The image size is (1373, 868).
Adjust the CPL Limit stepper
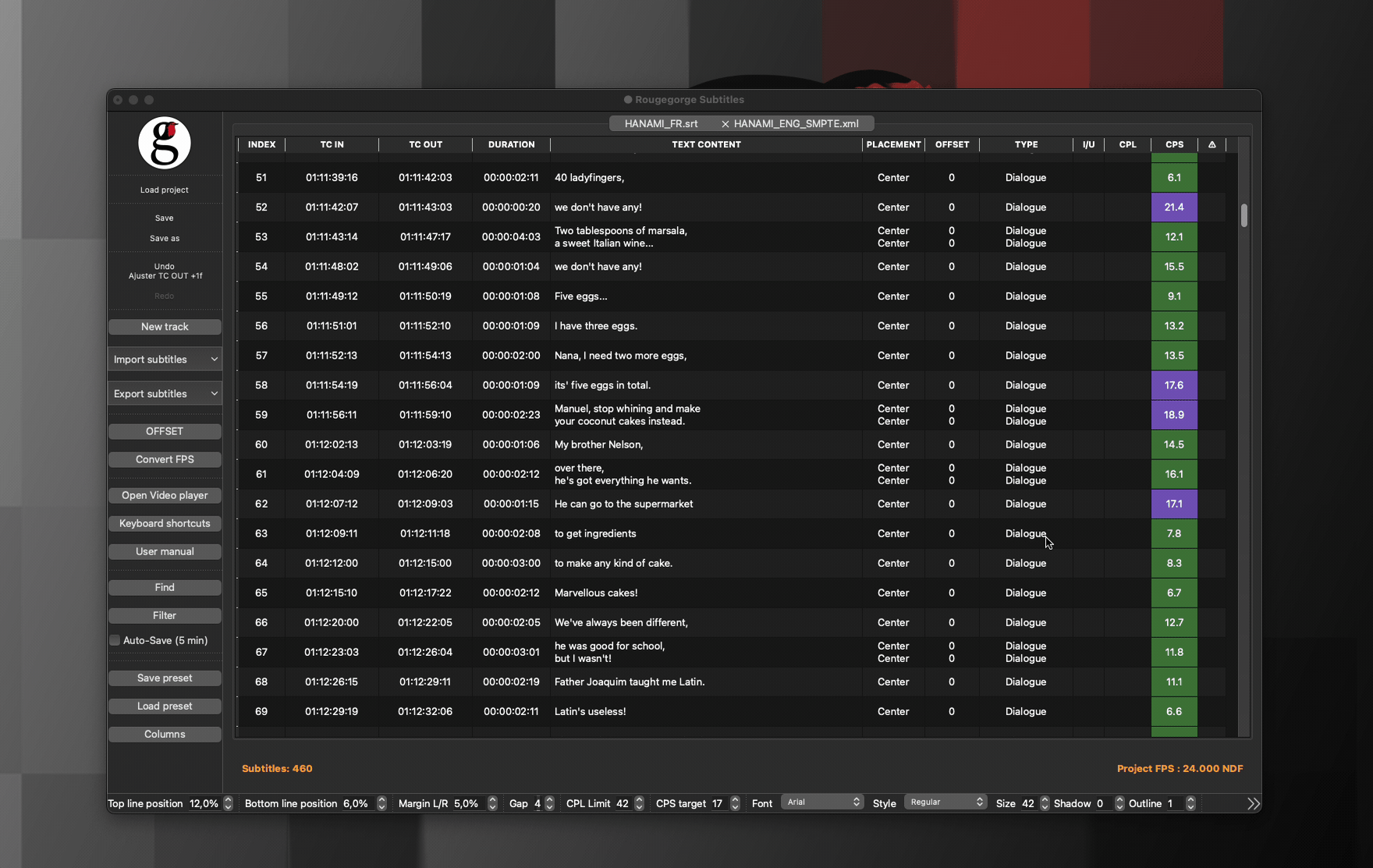(640, 804)
